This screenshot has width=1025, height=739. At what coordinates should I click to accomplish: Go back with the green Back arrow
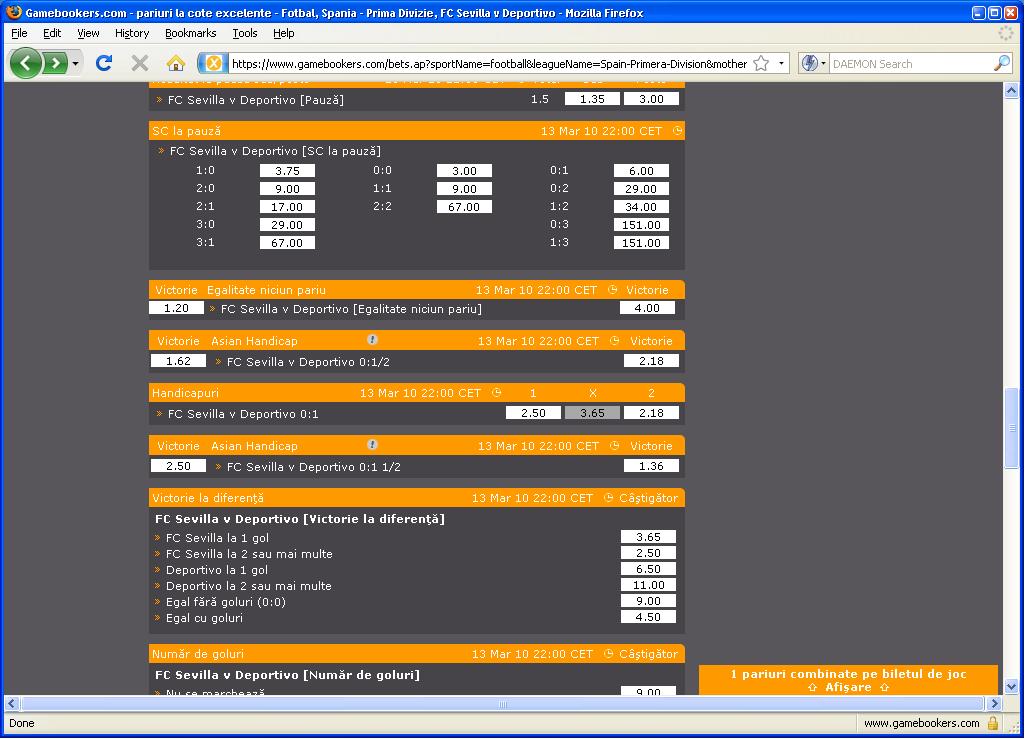[25, 63]
